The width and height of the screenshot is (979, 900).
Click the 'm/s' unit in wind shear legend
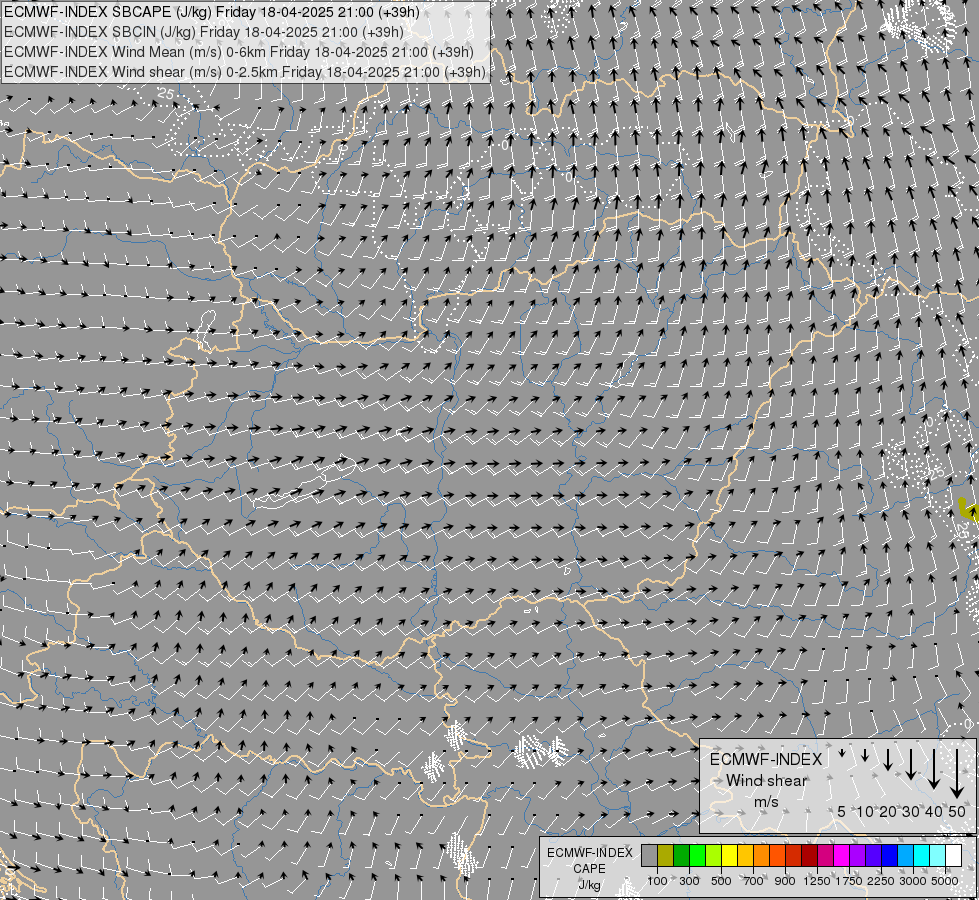[x=767, y=802]
